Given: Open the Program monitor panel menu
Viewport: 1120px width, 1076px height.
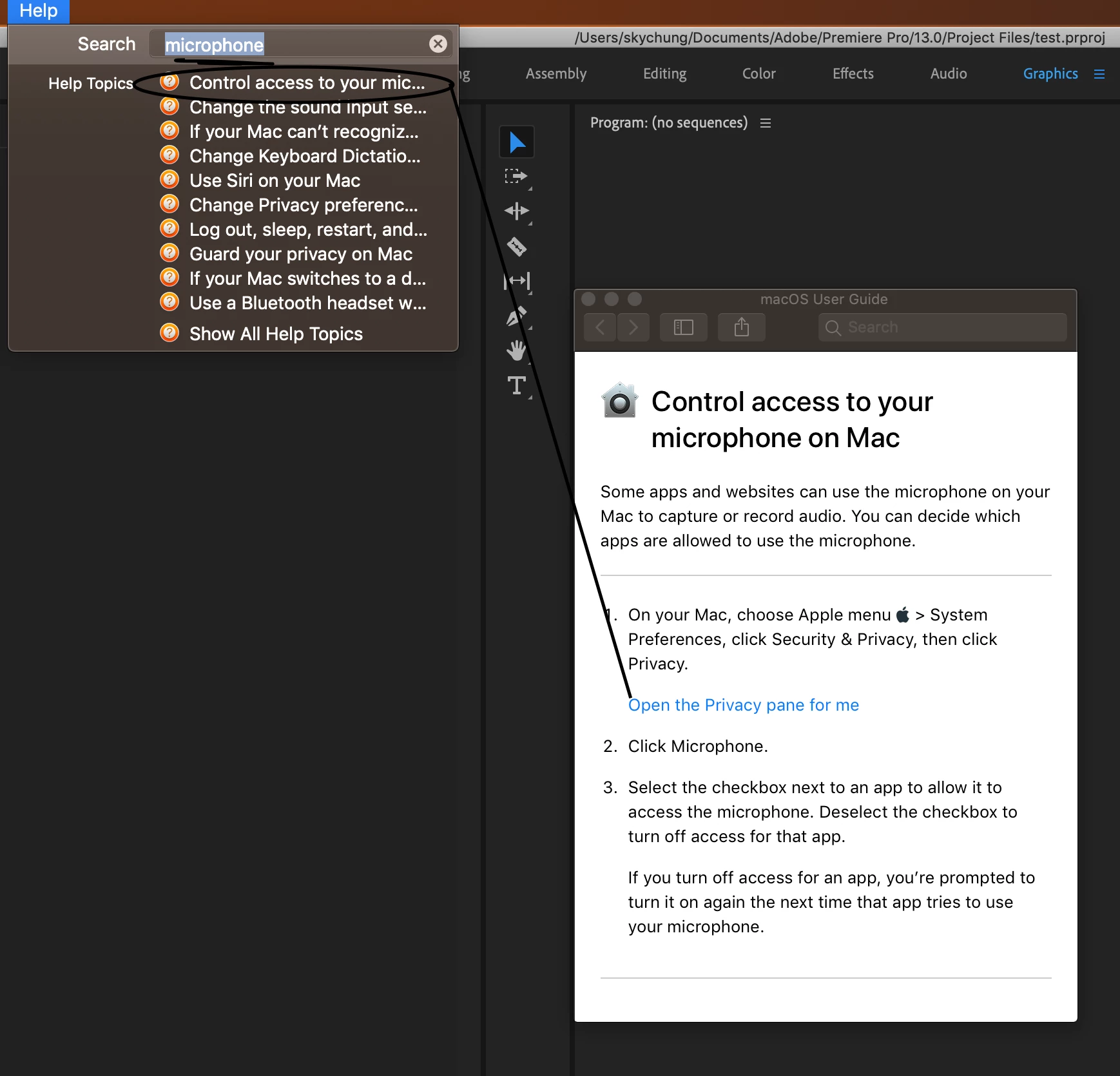Looking at the screenshot, I should pyautogui.click(x=766, y=123).
